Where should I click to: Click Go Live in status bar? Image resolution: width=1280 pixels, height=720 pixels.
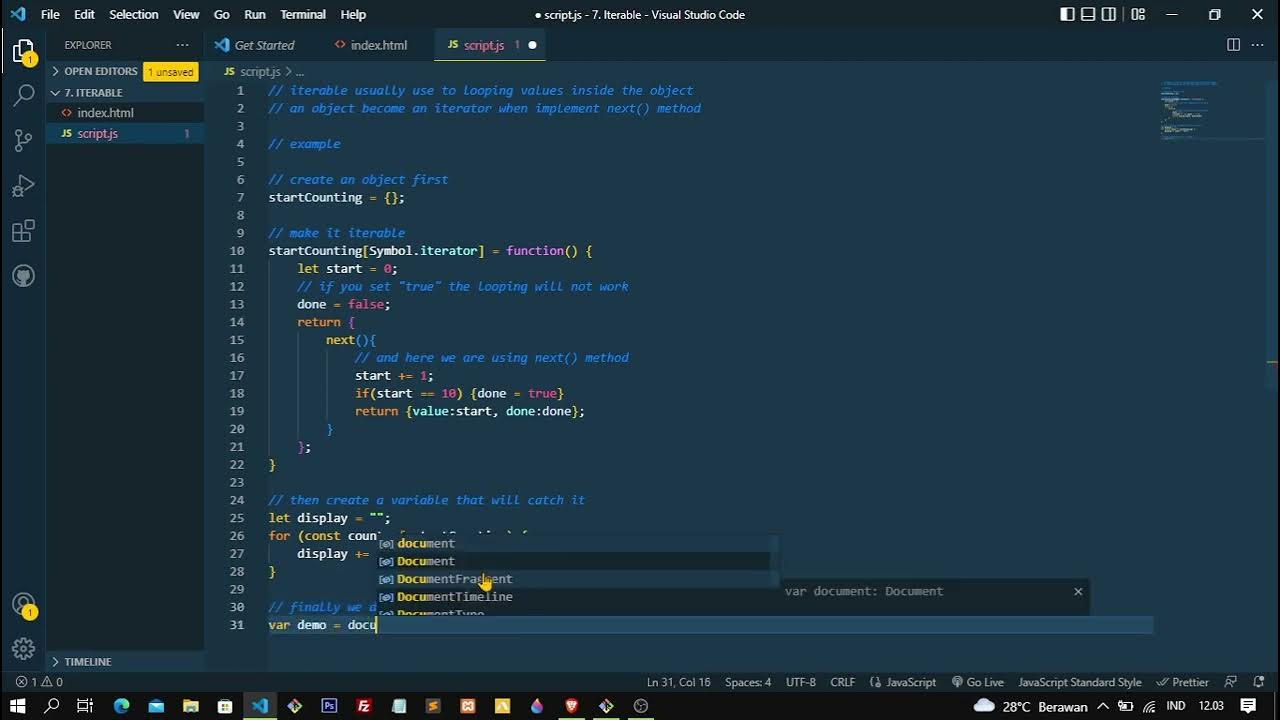click(x=977, y=682)
